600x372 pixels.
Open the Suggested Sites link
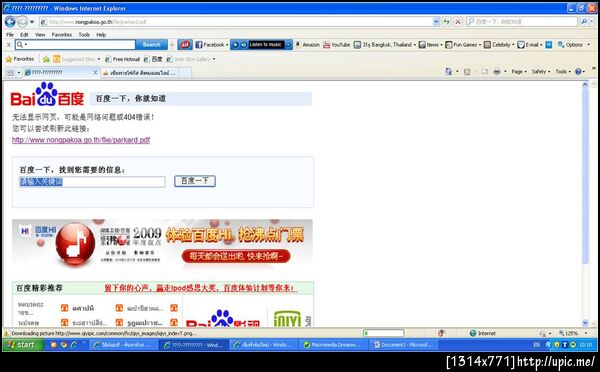(77, 59)
